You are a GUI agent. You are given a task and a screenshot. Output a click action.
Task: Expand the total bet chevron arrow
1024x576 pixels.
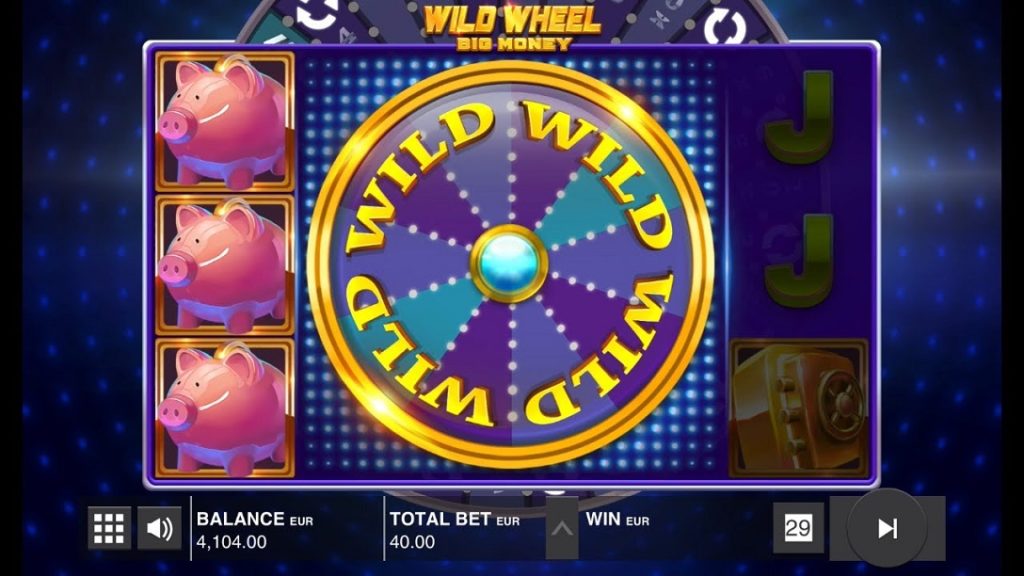pos(562,528)
